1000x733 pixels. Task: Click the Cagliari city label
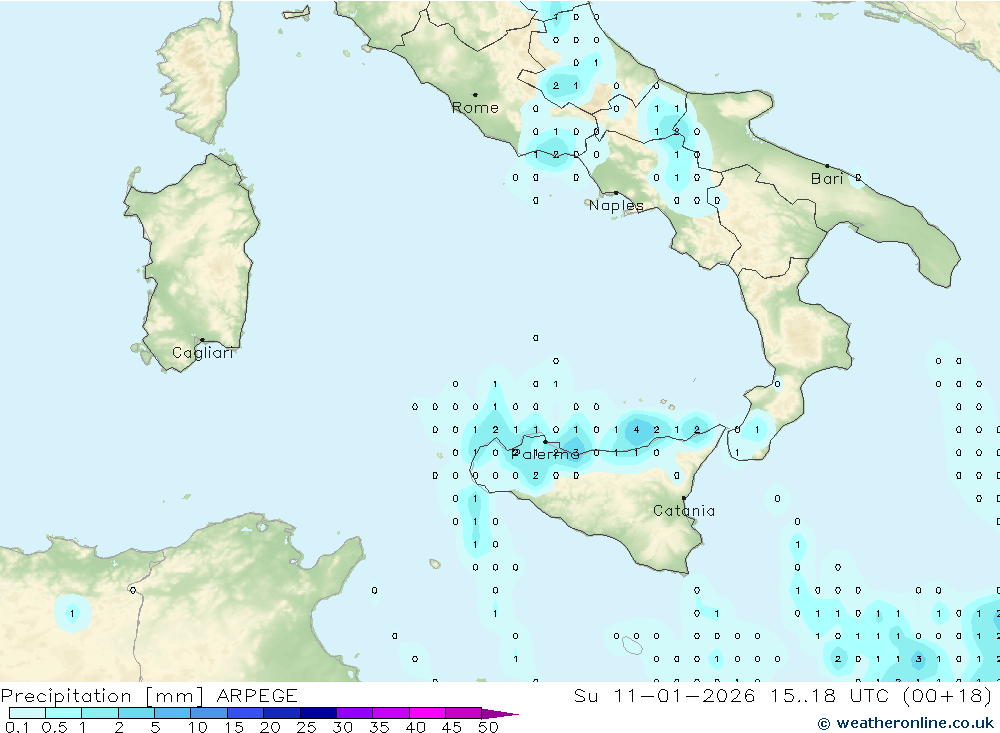click(203, 353)
